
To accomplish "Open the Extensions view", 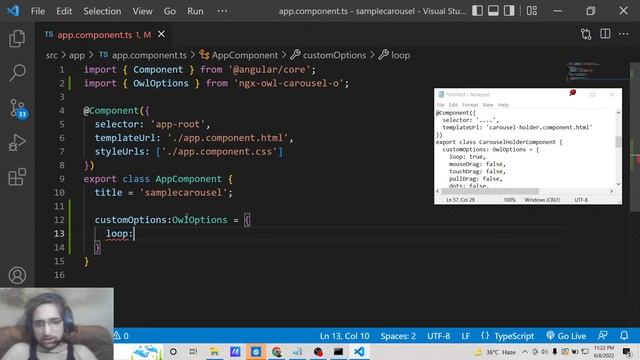I will 17,177.
